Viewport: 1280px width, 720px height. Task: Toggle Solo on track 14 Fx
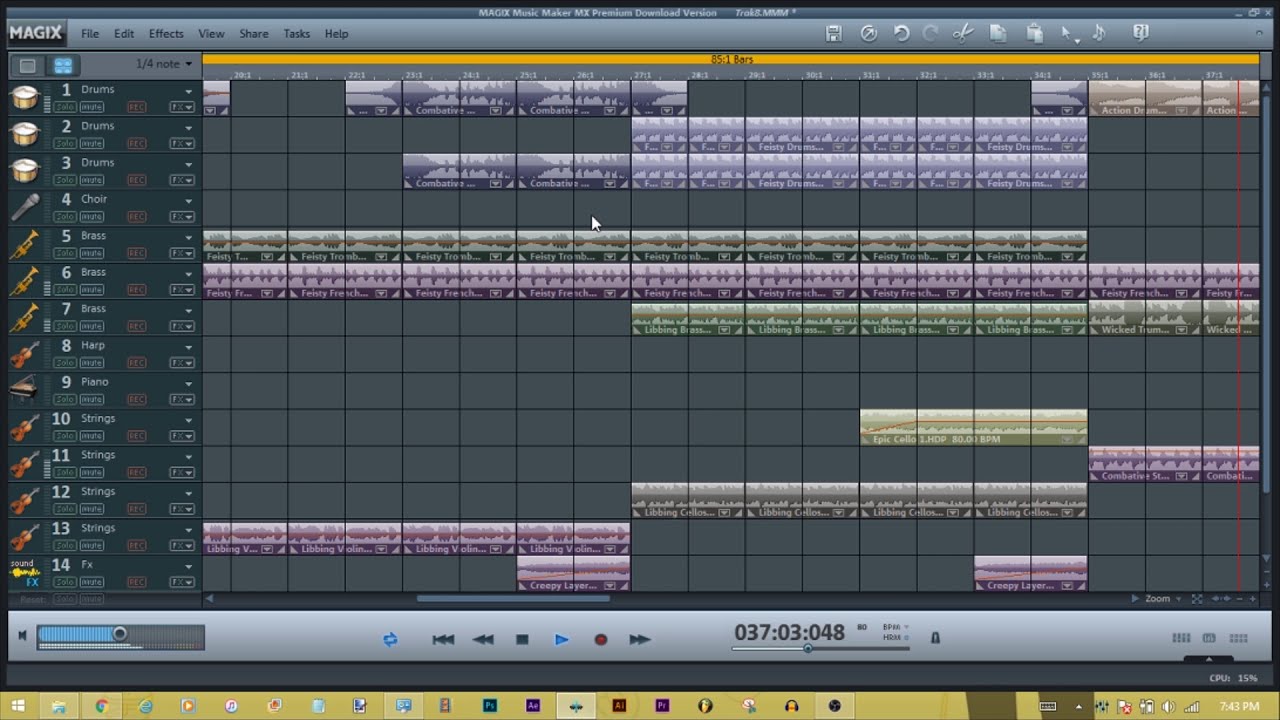coord(65,582)
